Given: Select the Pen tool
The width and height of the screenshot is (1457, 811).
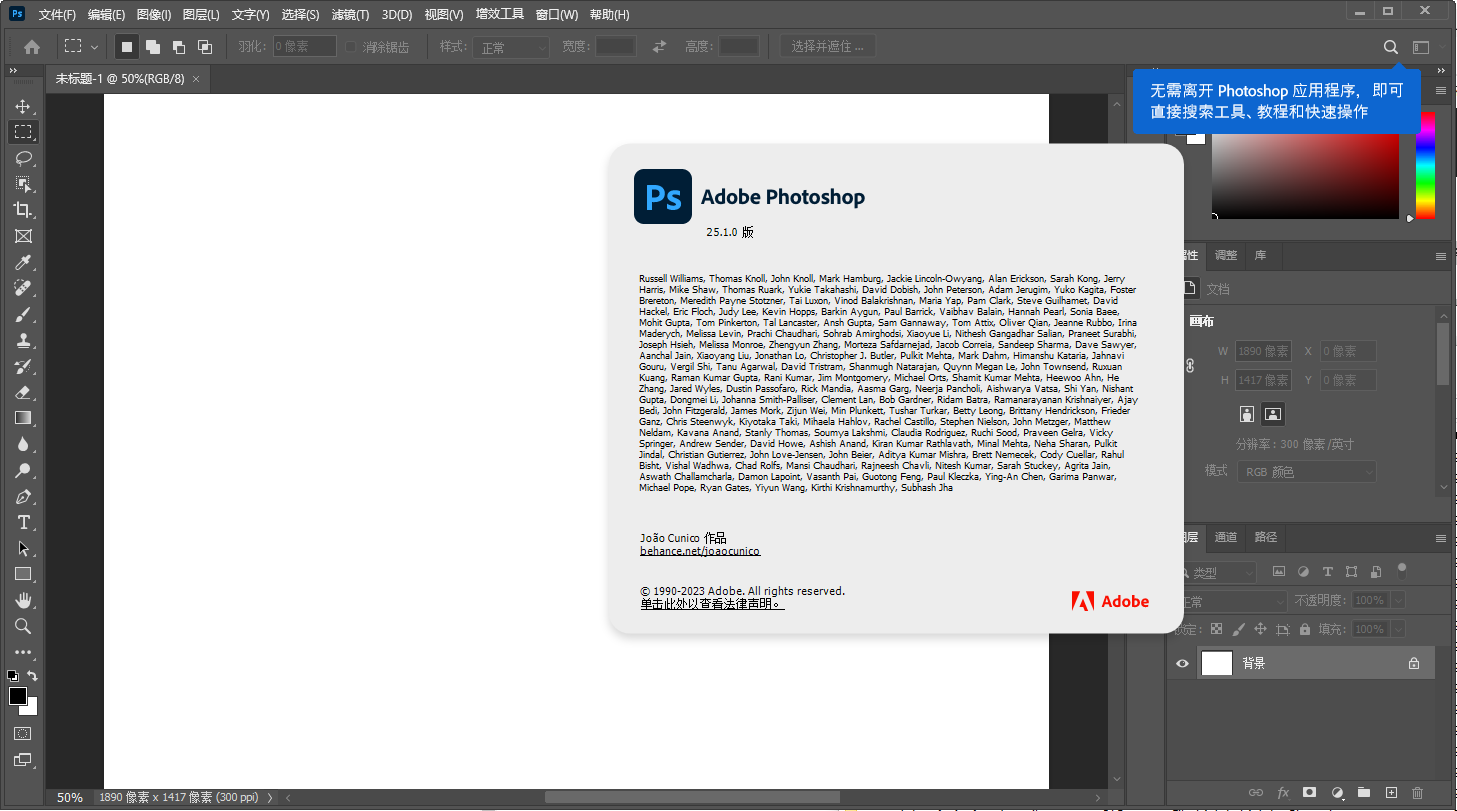Looking at the screenshot, I should [x=23, y=496].
